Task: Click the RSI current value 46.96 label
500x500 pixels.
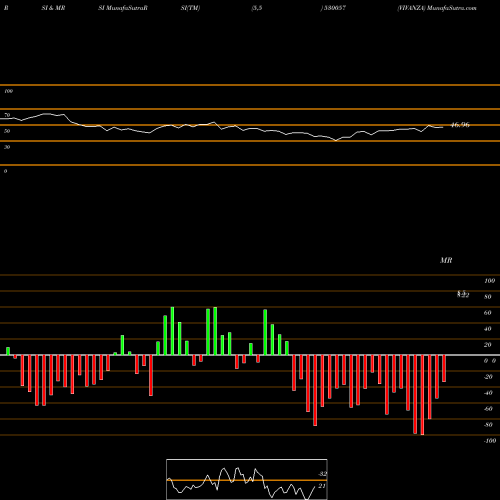Action: coord(460,125)
